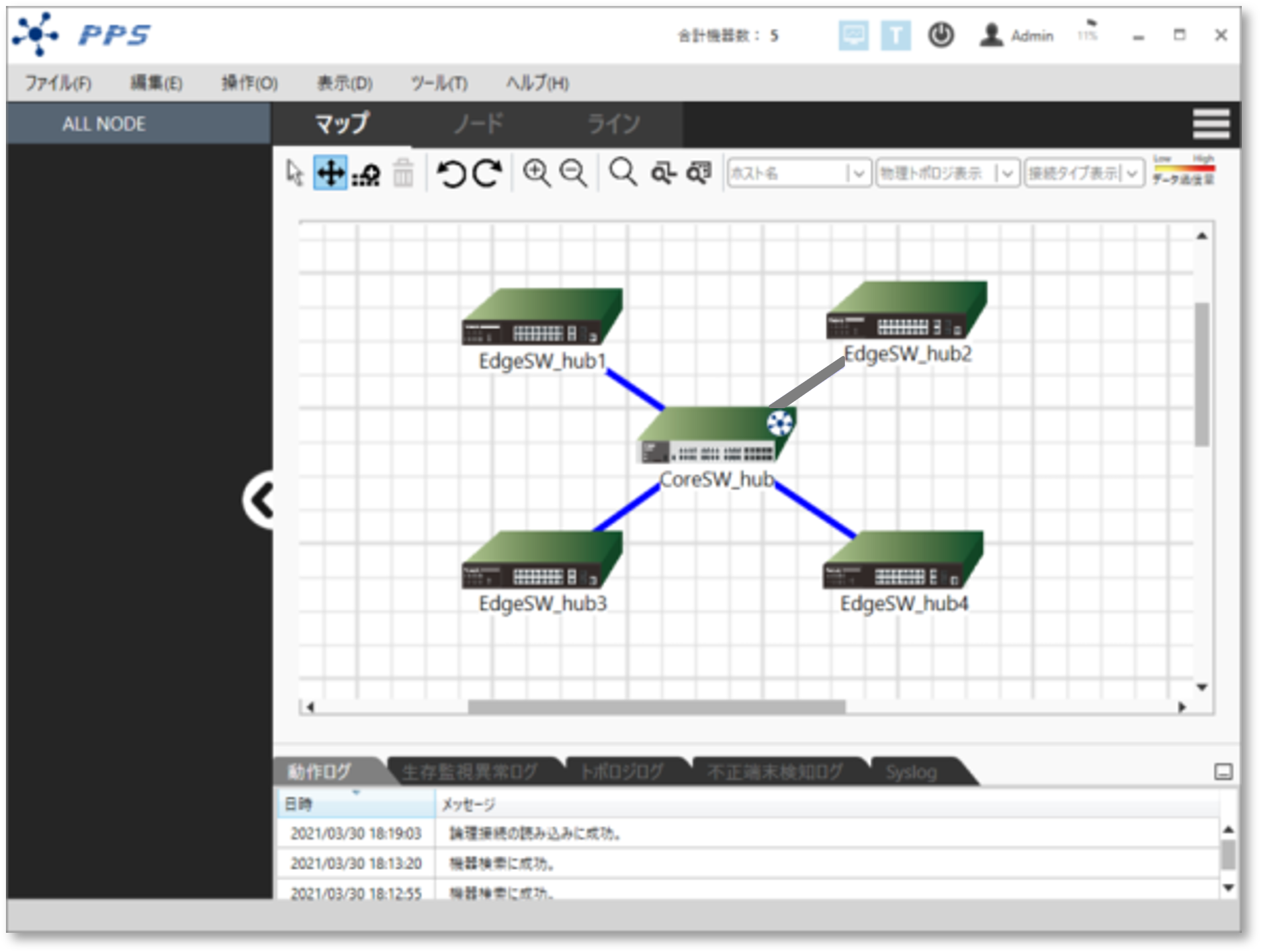The width and height of the screenshot is (1261, 952).
Task: Open the ヘルプ(H) menu
Action: click(537, 83)
